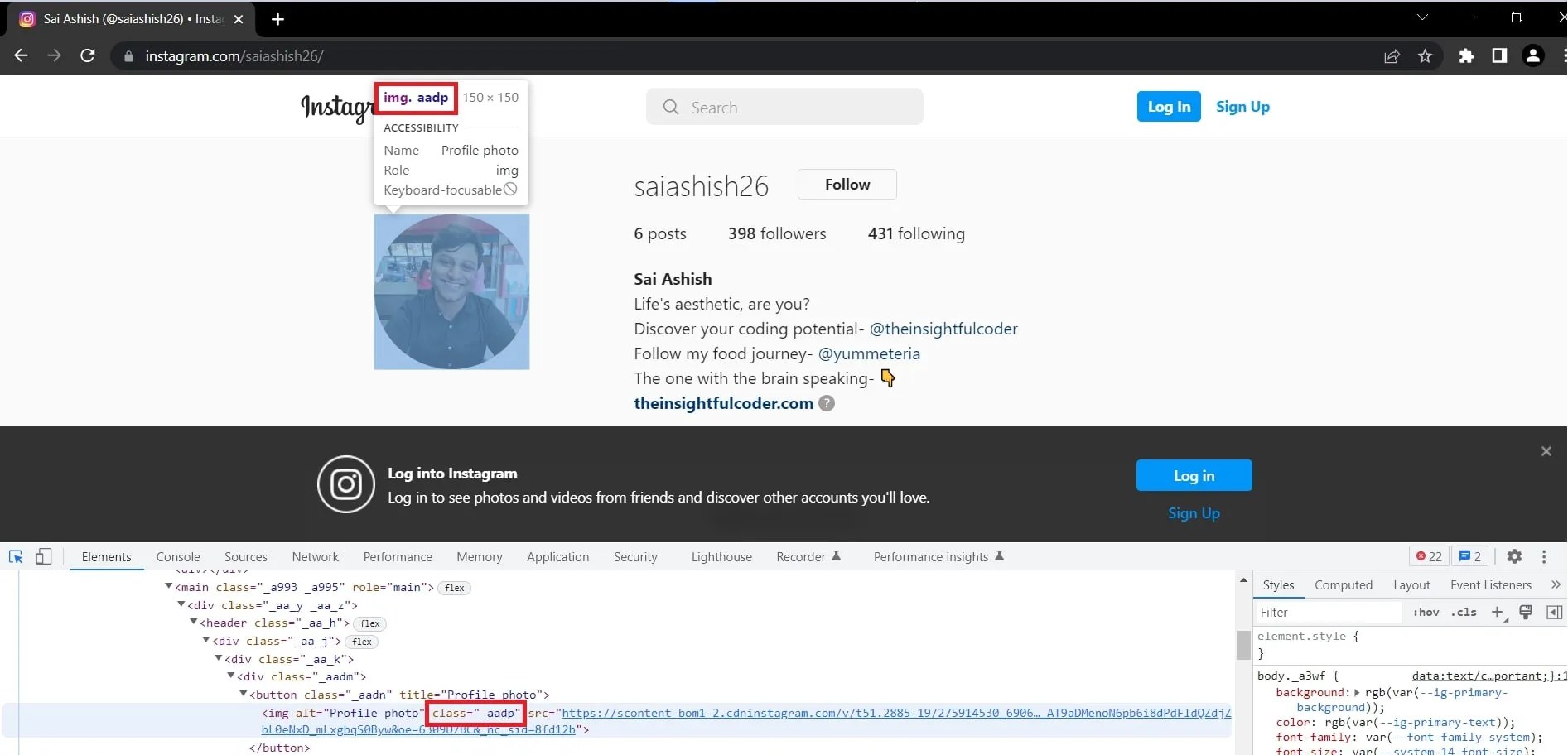
Task: Toggle class editor with .cls
Action: 1464,612
